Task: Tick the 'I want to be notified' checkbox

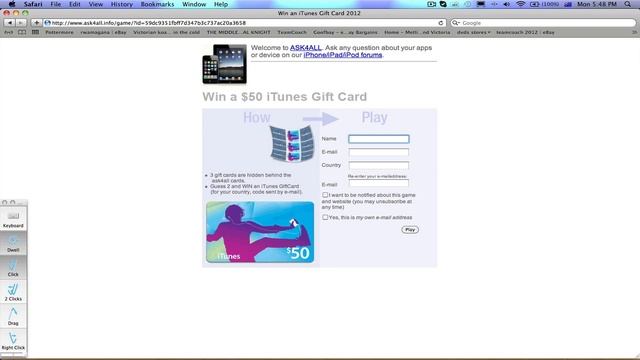Action: click(325, 195)
